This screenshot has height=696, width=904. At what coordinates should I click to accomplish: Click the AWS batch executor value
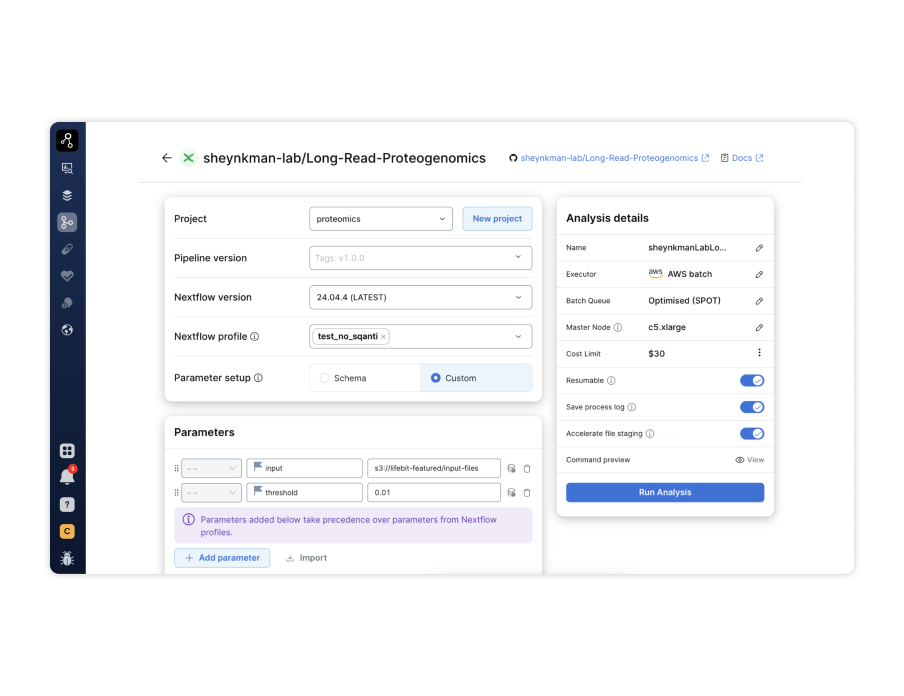click(680, 274)
